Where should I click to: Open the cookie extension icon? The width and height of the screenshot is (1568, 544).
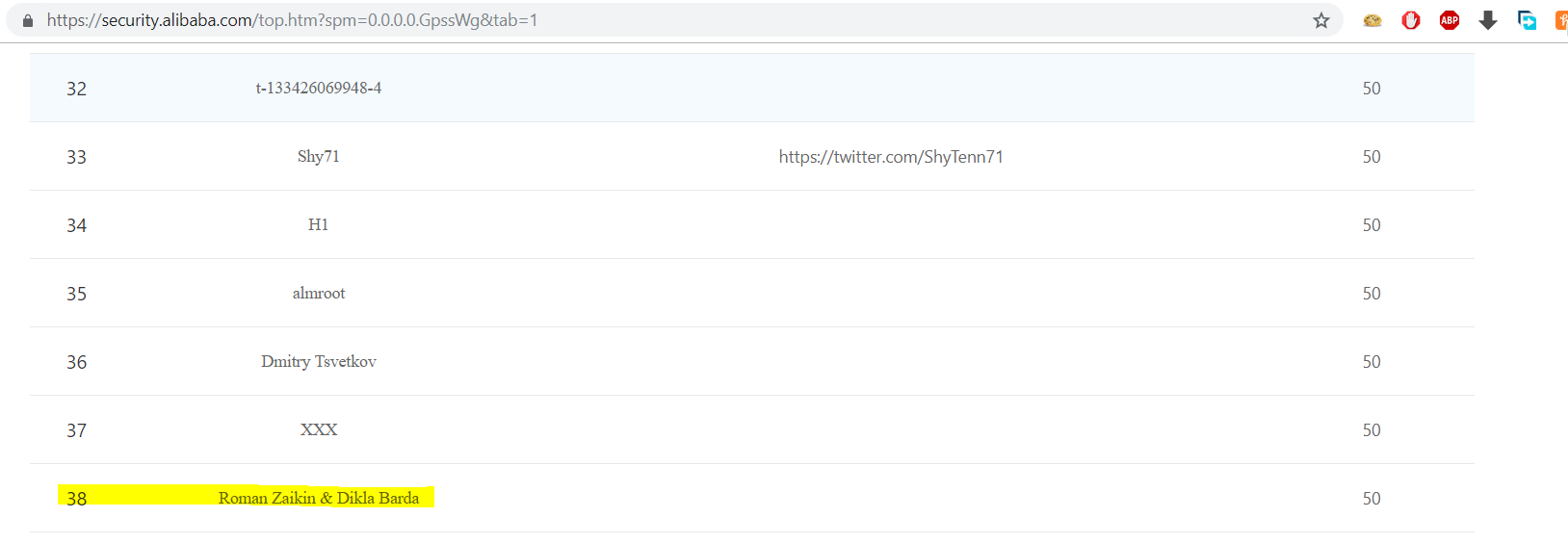(x=1372, y=20)
